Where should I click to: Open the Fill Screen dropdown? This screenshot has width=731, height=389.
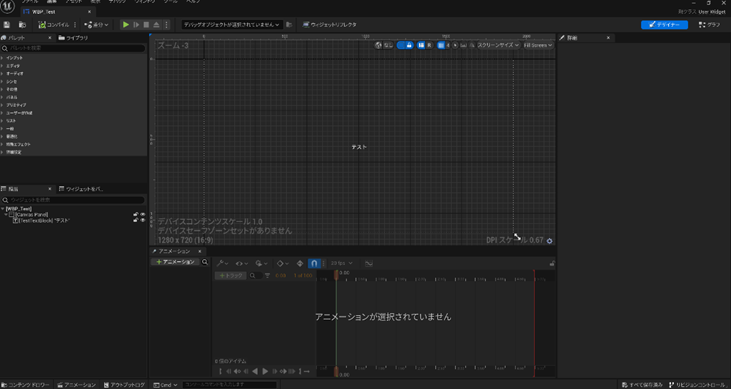tap(538, 45)
